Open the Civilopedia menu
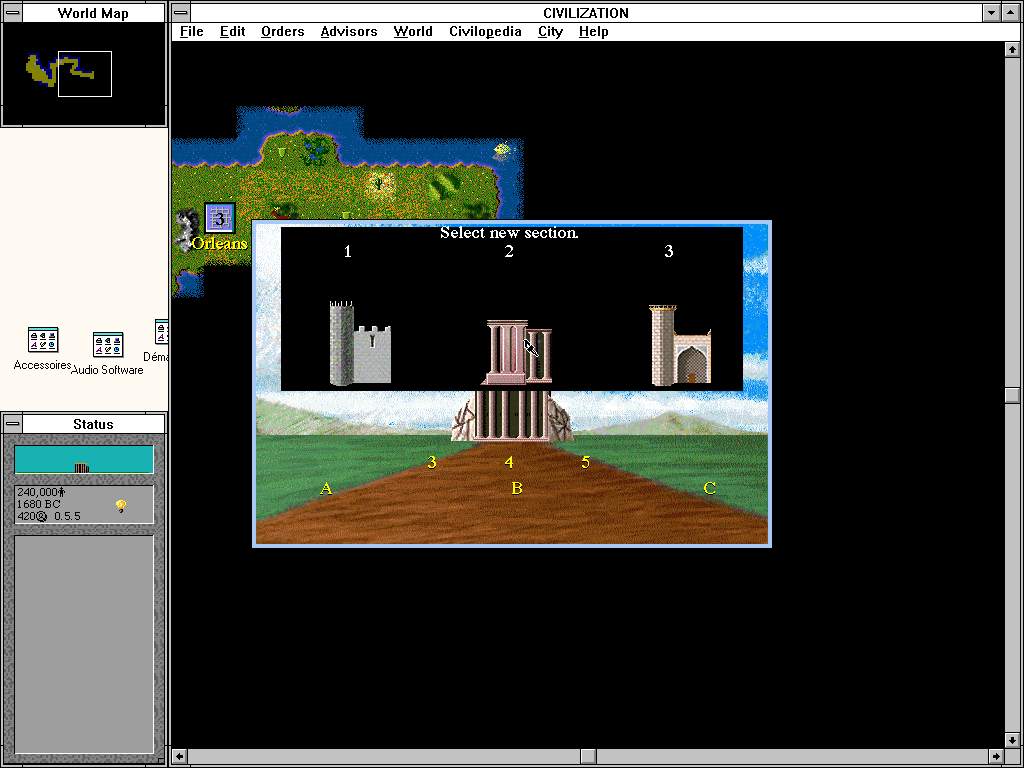Screen dimensions: 1024x768 tap(485, 31)
